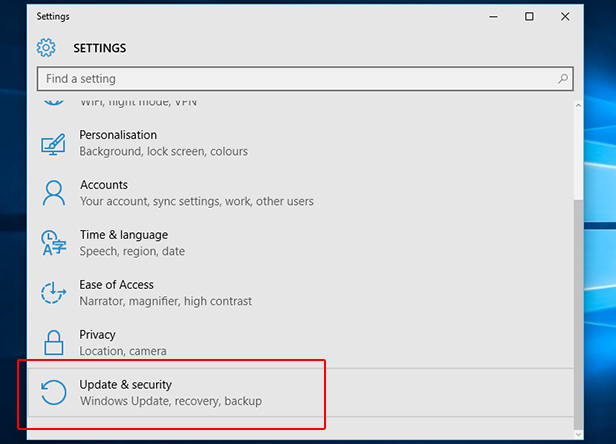The image size is (616, 444).
Task: Click 'Location, camera' description
Action: click(123, 350)
